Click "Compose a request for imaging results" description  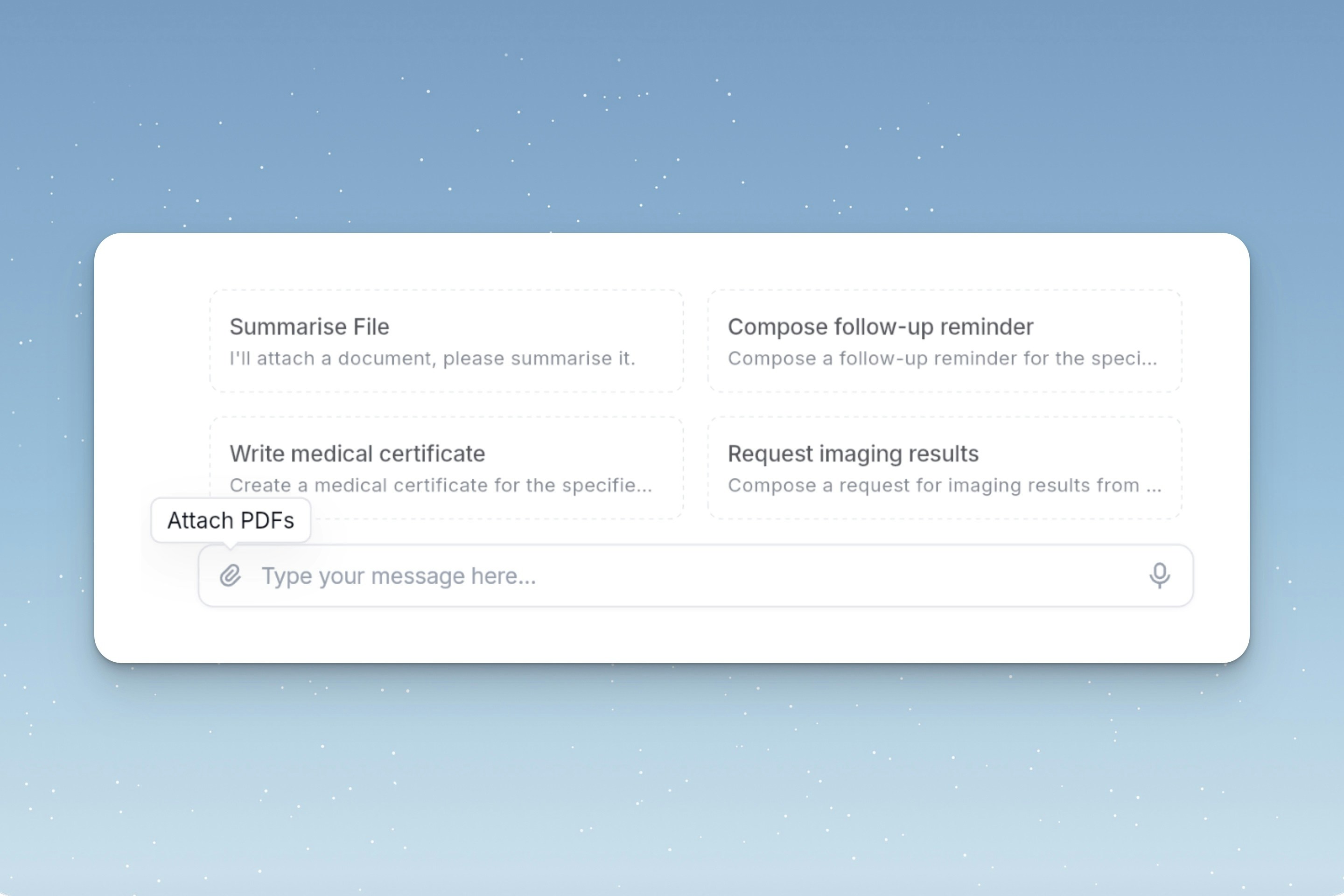(x=944, y=485)
